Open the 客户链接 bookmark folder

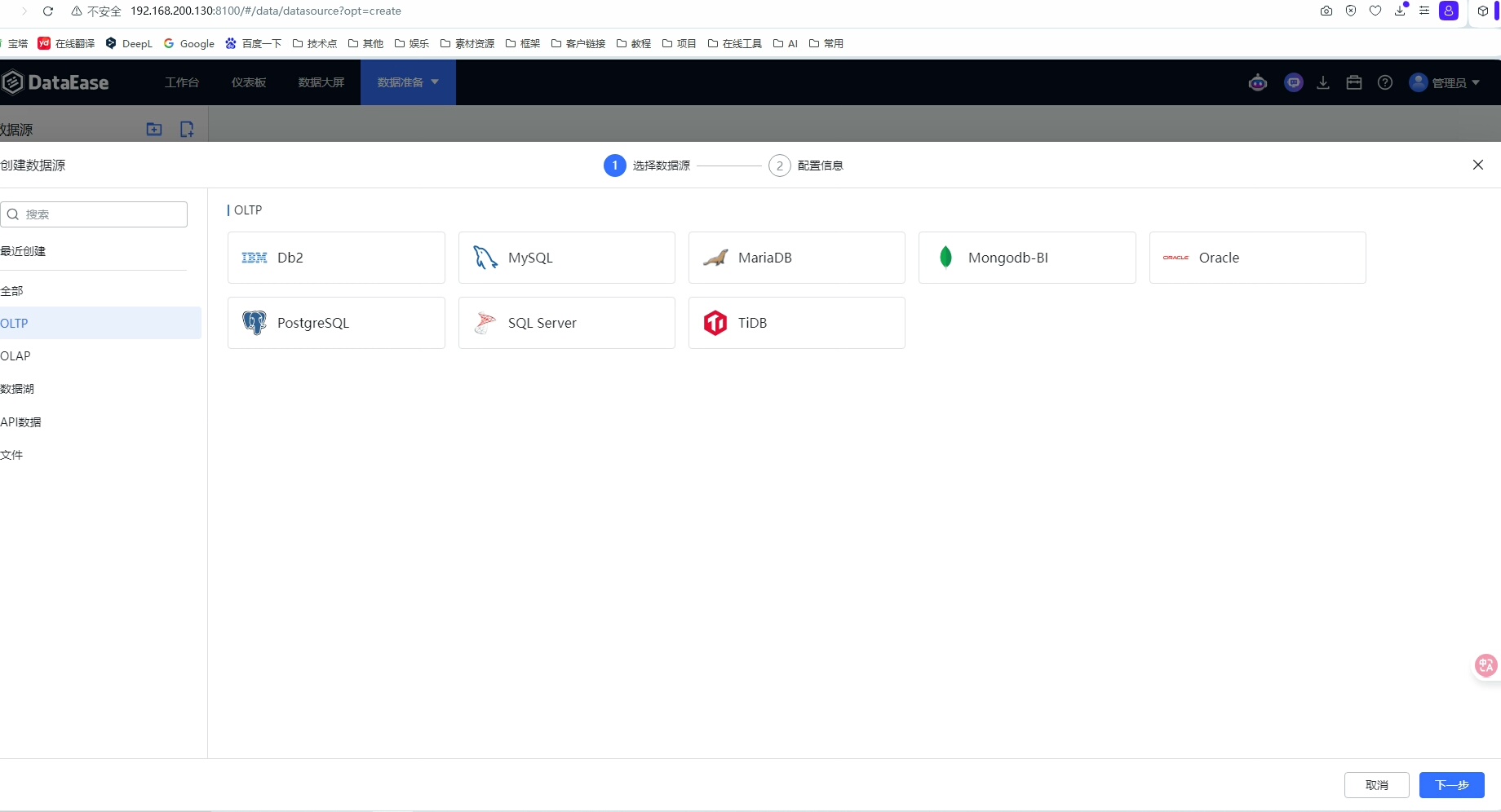coord(578,43)
